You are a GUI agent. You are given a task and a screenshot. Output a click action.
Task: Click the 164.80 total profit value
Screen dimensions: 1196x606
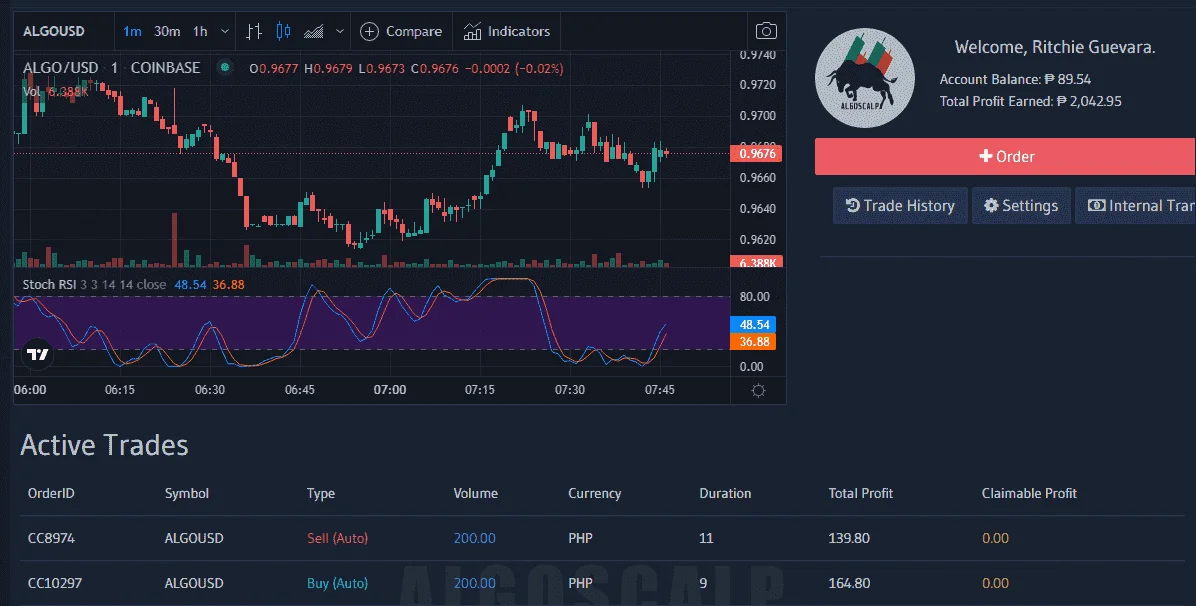[x=849, y=583]
